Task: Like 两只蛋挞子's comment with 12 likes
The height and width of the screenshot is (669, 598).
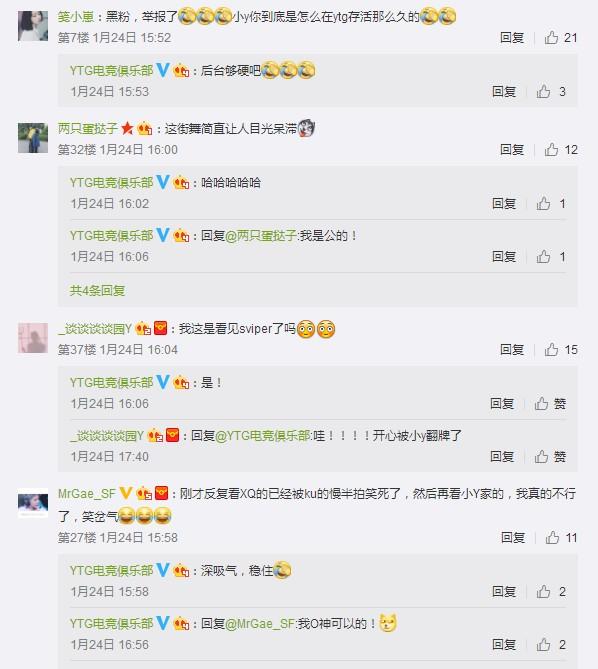Action: tap(561, 150)
